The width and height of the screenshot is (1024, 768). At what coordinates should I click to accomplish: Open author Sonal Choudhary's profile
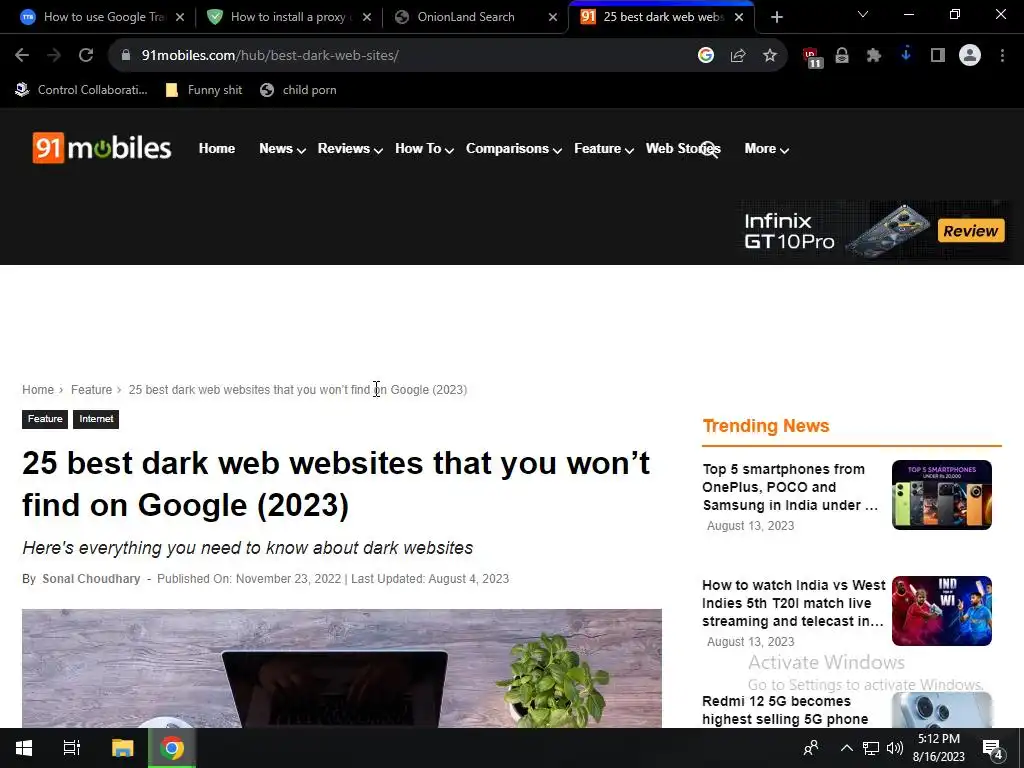[x=91, y=579]
